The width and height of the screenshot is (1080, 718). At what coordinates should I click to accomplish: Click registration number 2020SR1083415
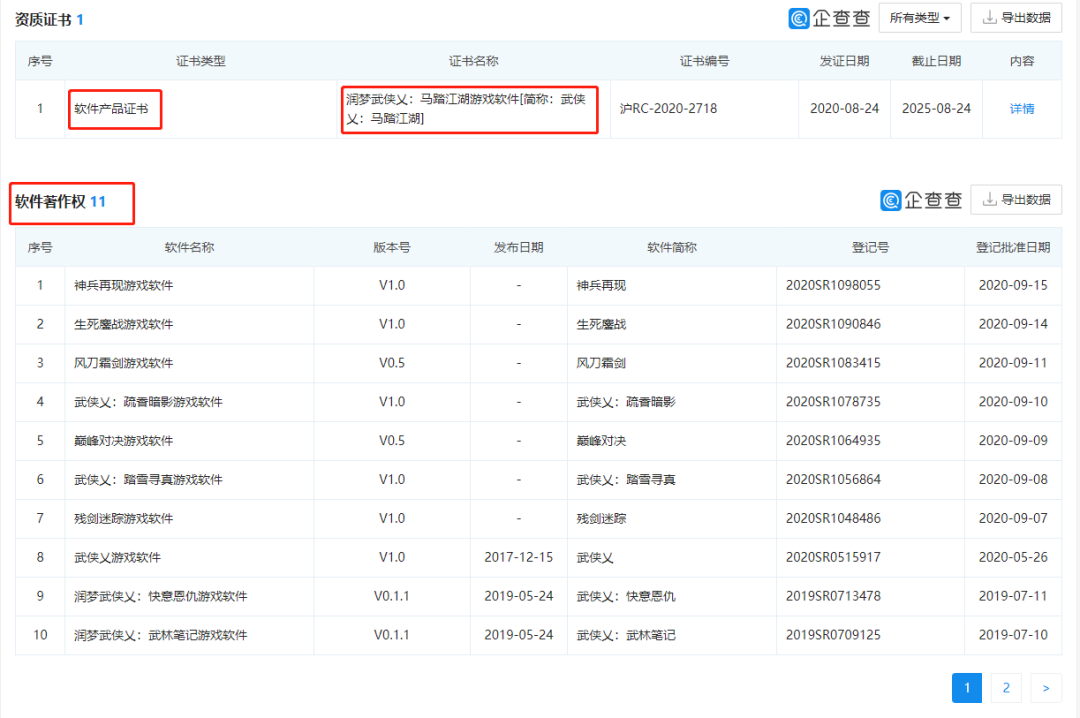(833, 363)
